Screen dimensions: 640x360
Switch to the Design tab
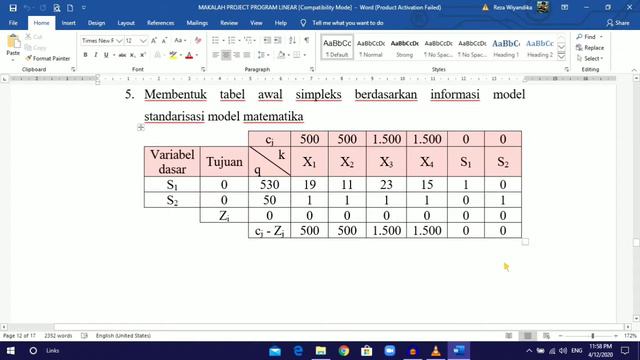pos(96,23)
